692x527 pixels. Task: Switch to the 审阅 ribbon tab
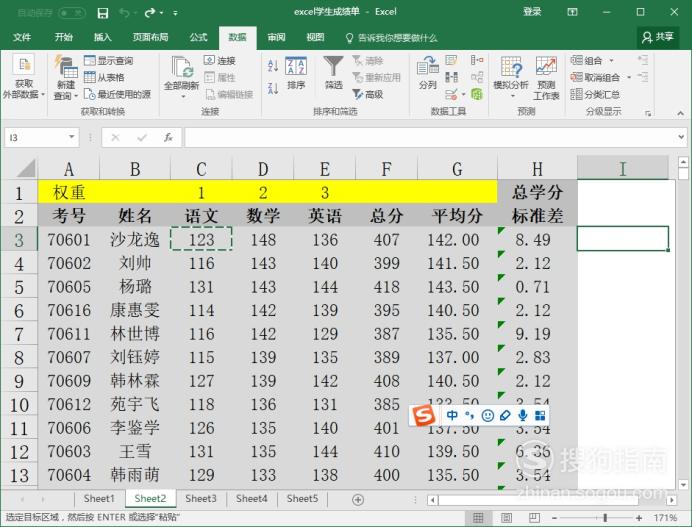click(x=276, y=37)
